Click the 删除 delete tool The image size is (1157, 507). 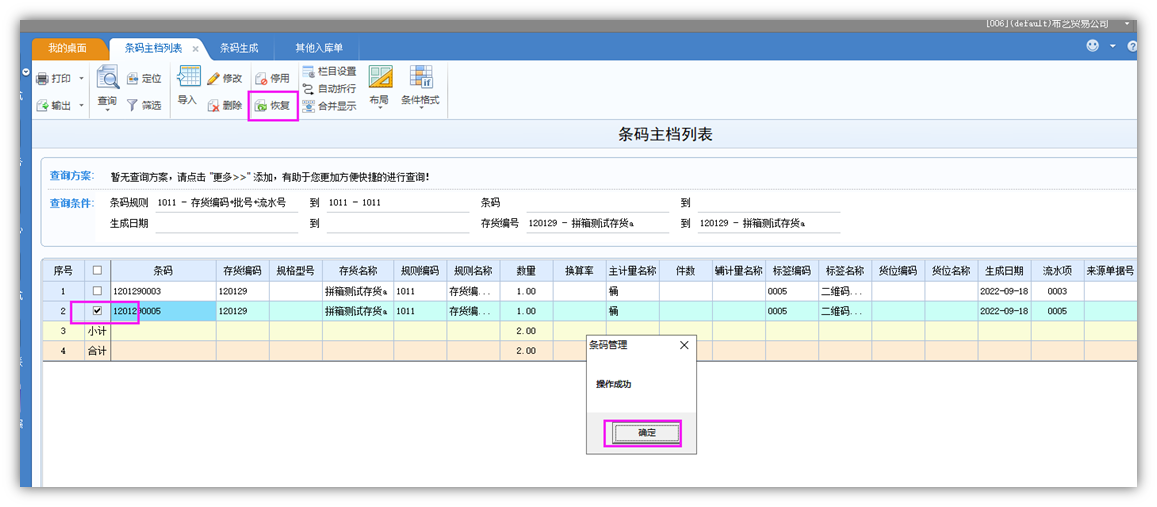tap(224, 106)
